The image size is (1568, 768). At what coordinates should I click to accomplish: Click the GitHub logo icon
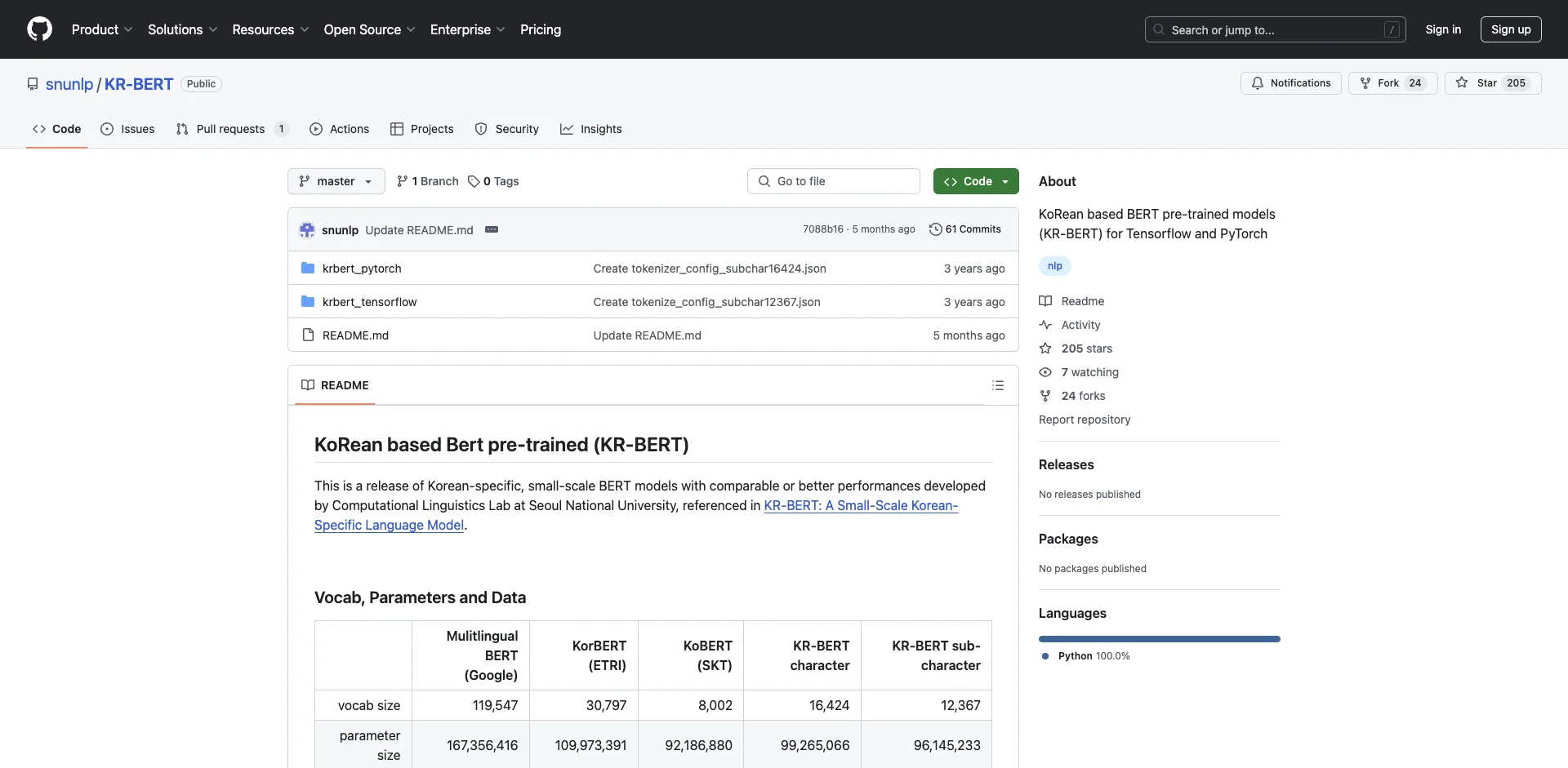39,29
